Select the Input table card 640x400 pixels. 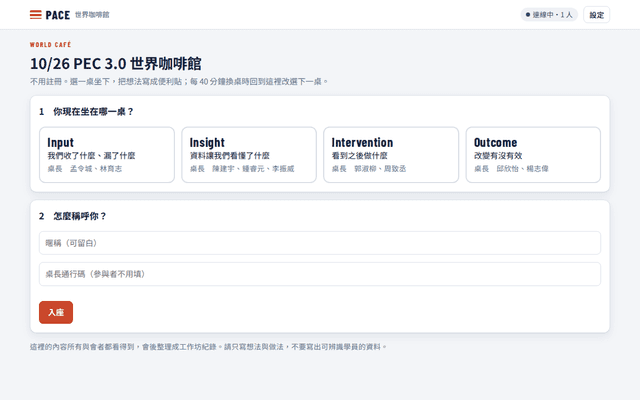click(x=107, y=155)
